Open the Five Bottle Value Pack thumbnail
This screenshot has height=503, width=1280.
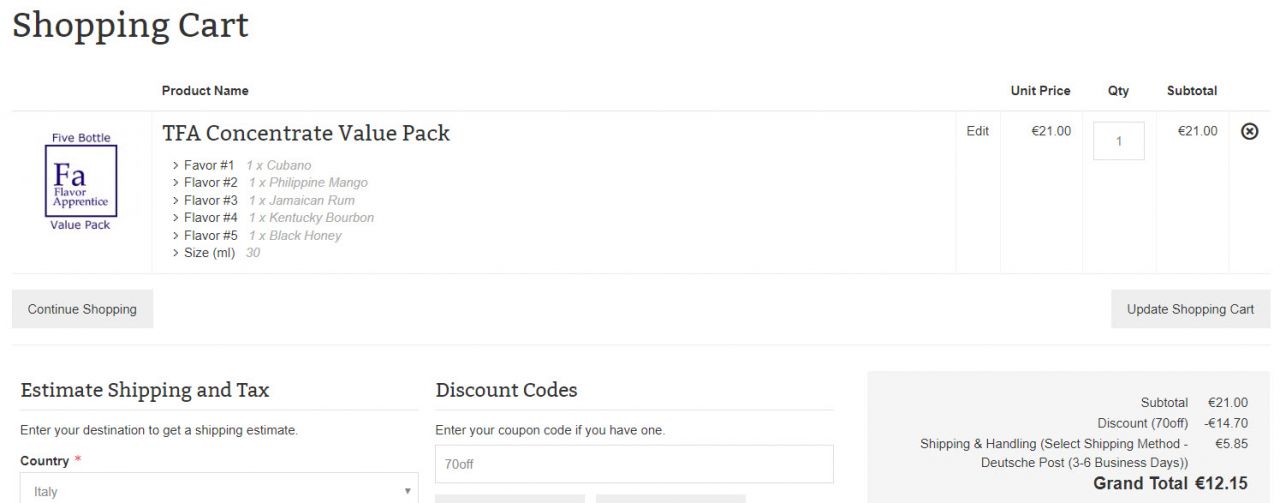coord(81,181)
